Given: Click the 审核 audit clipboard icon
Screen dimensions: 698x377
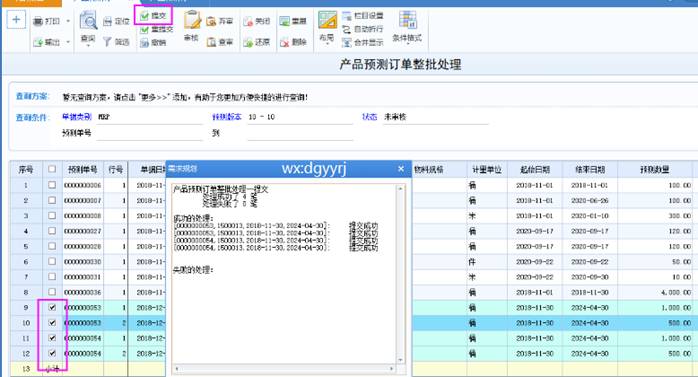Looking at the screenshot, I should click(x=192, y=20).
